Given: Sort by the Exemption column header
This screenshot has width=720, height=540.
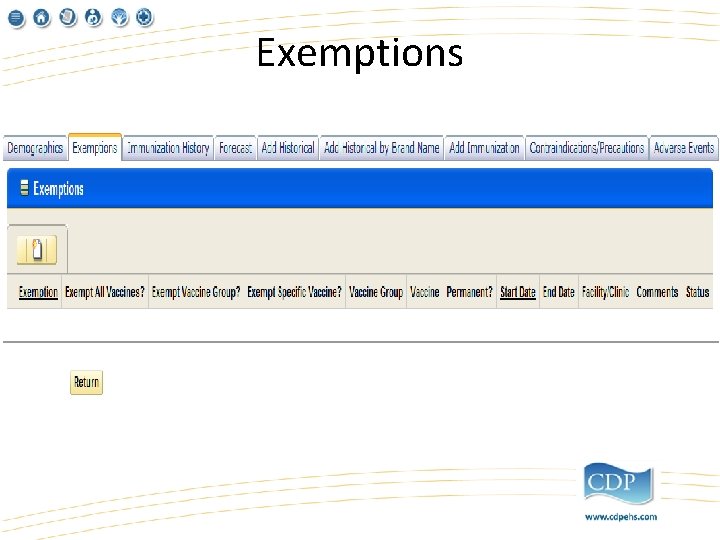Looking at the screenshot, I should (38, 292).
